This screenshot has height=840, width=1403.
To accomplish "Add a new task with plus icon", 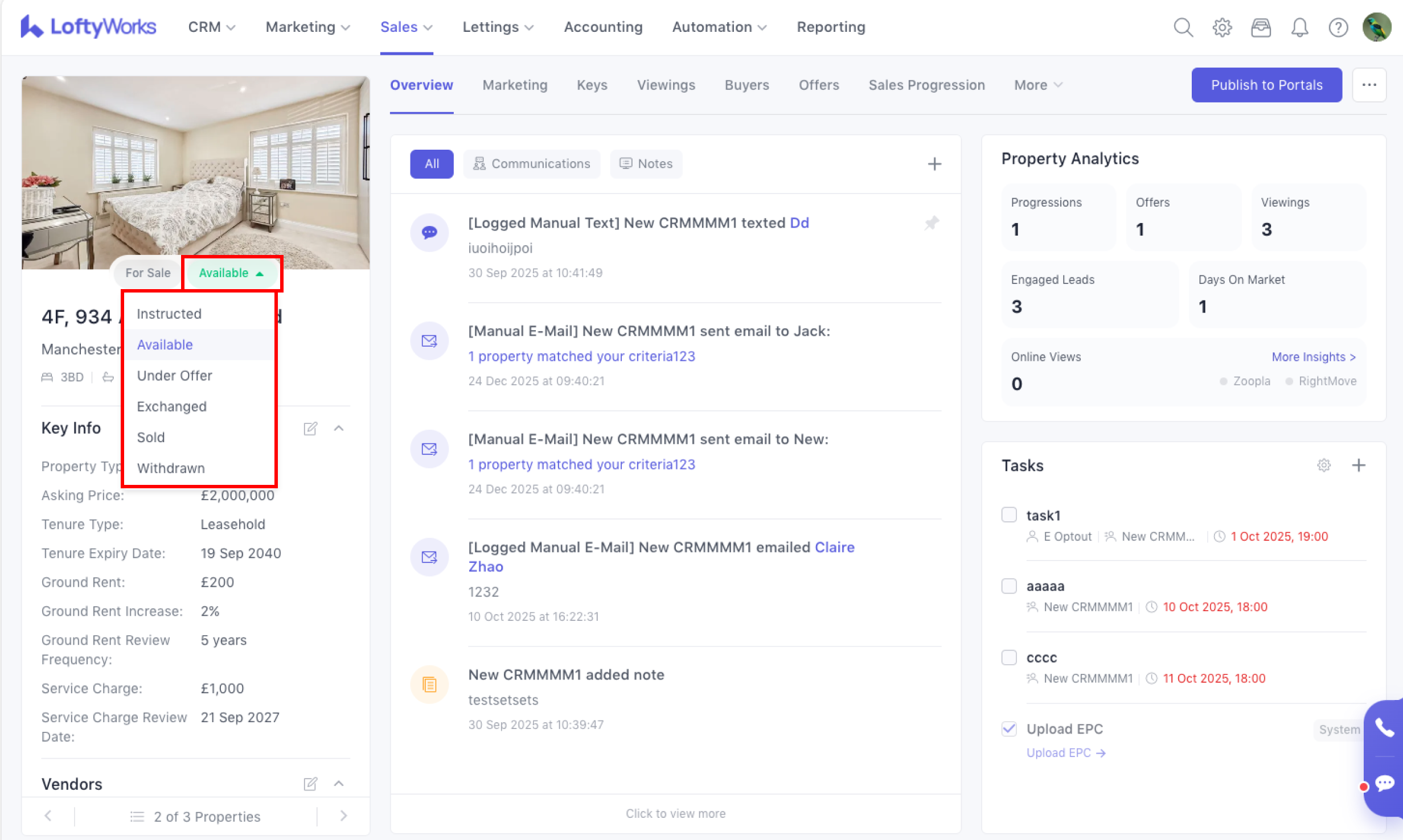I will [x=1359, y=465].
